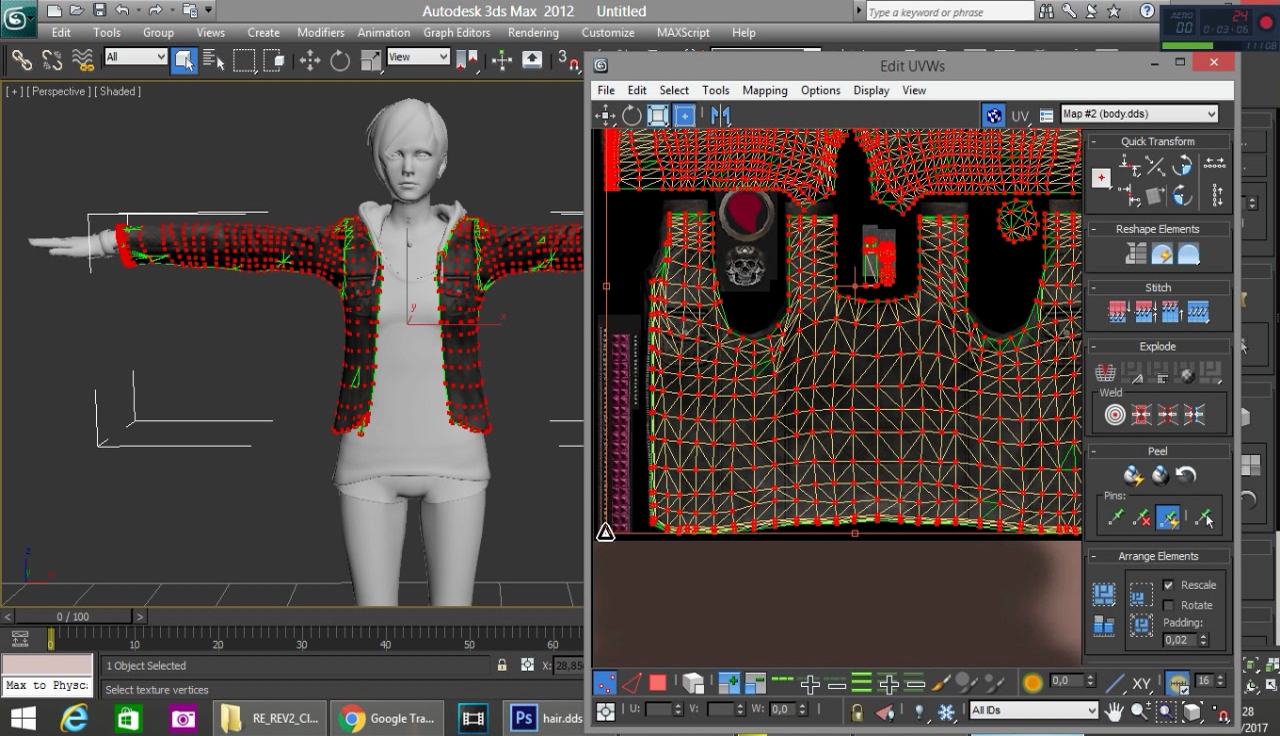The image size is (1280, 736).
Task: Open the View reference coordinate dropdown
Action: click(418, 57)
